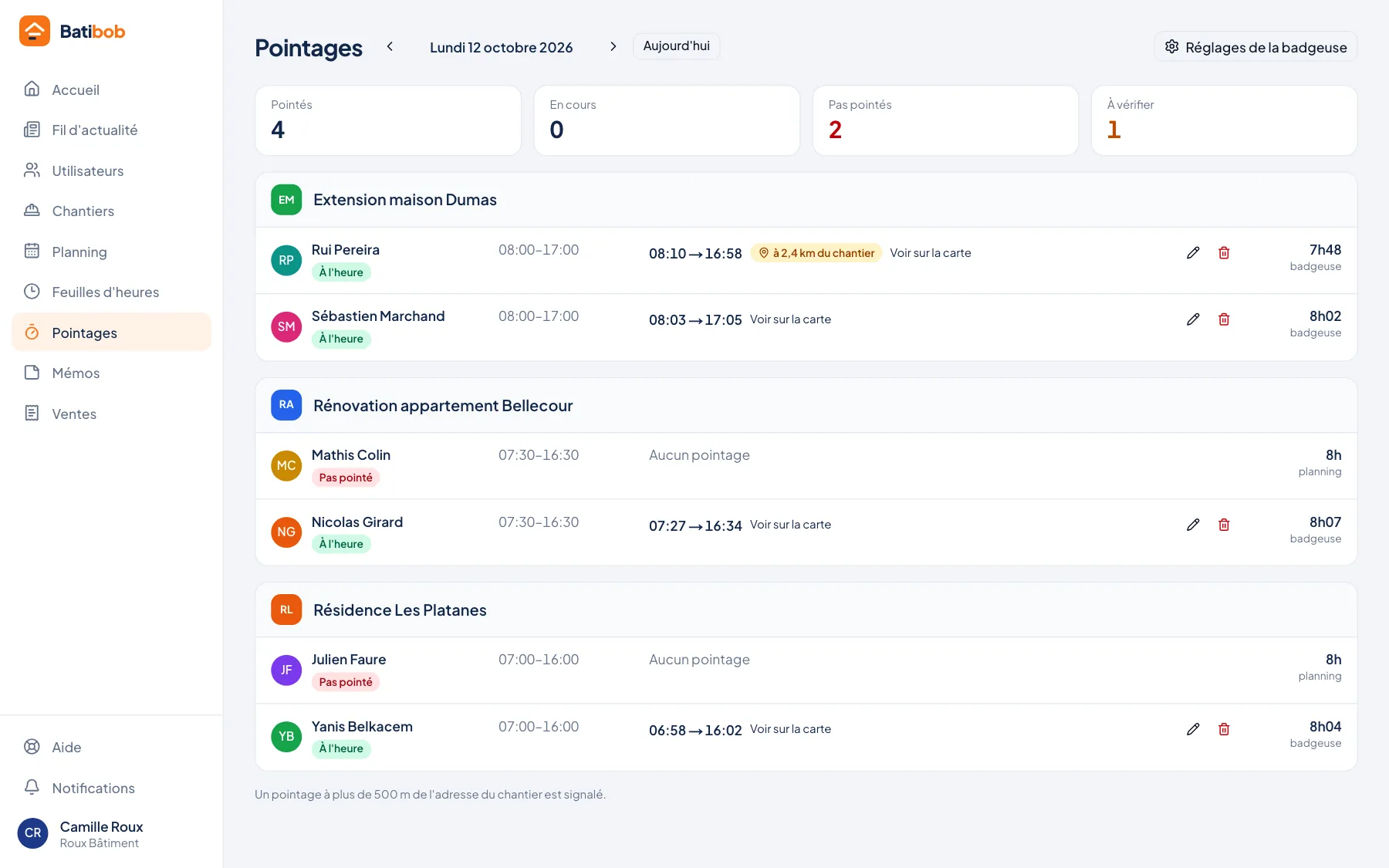Select Pointages in the sidebar
1389x868 pixels.
(x=112, y=333)
